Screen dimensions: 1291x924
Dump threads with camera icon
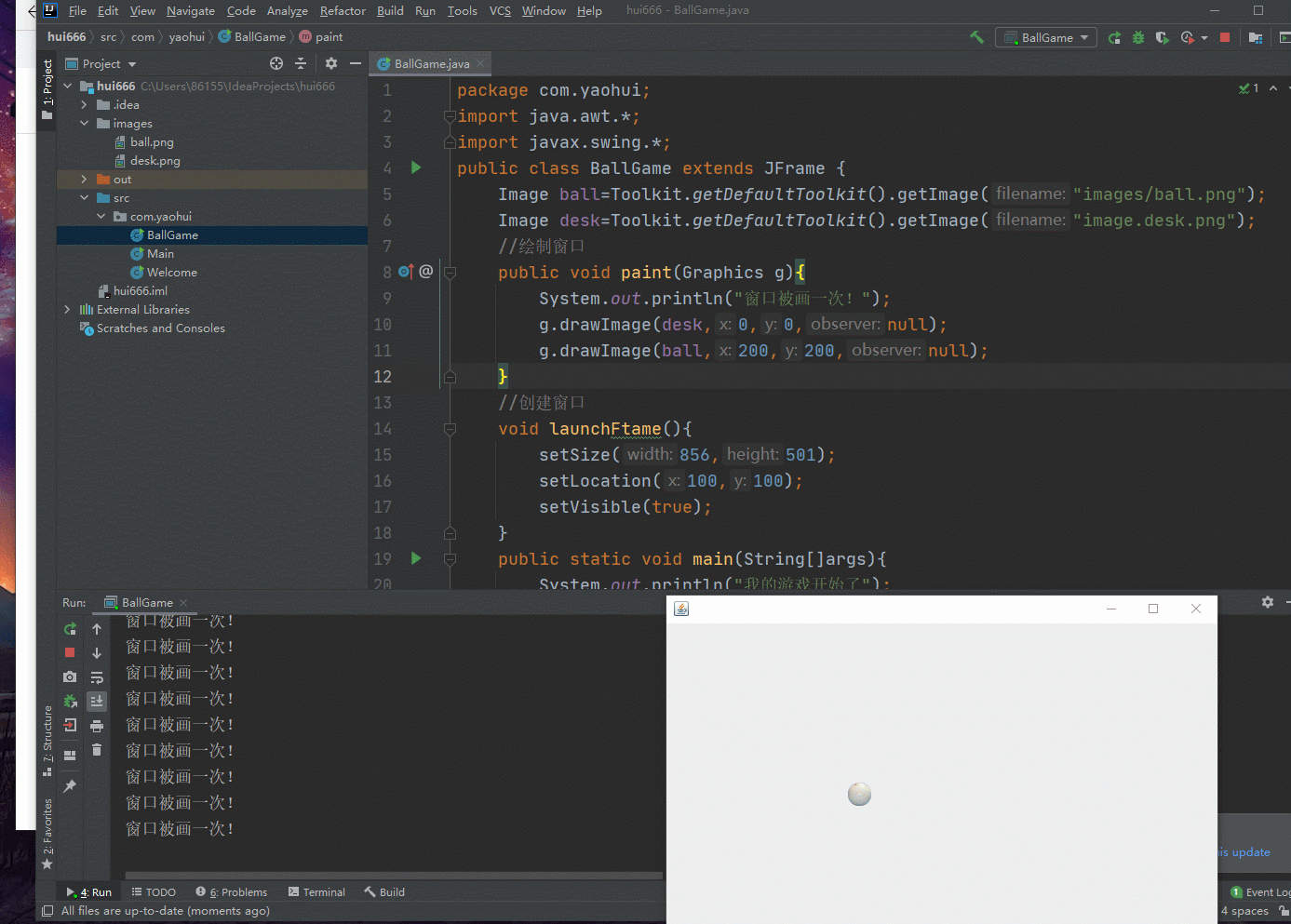(x=70, y=677)
